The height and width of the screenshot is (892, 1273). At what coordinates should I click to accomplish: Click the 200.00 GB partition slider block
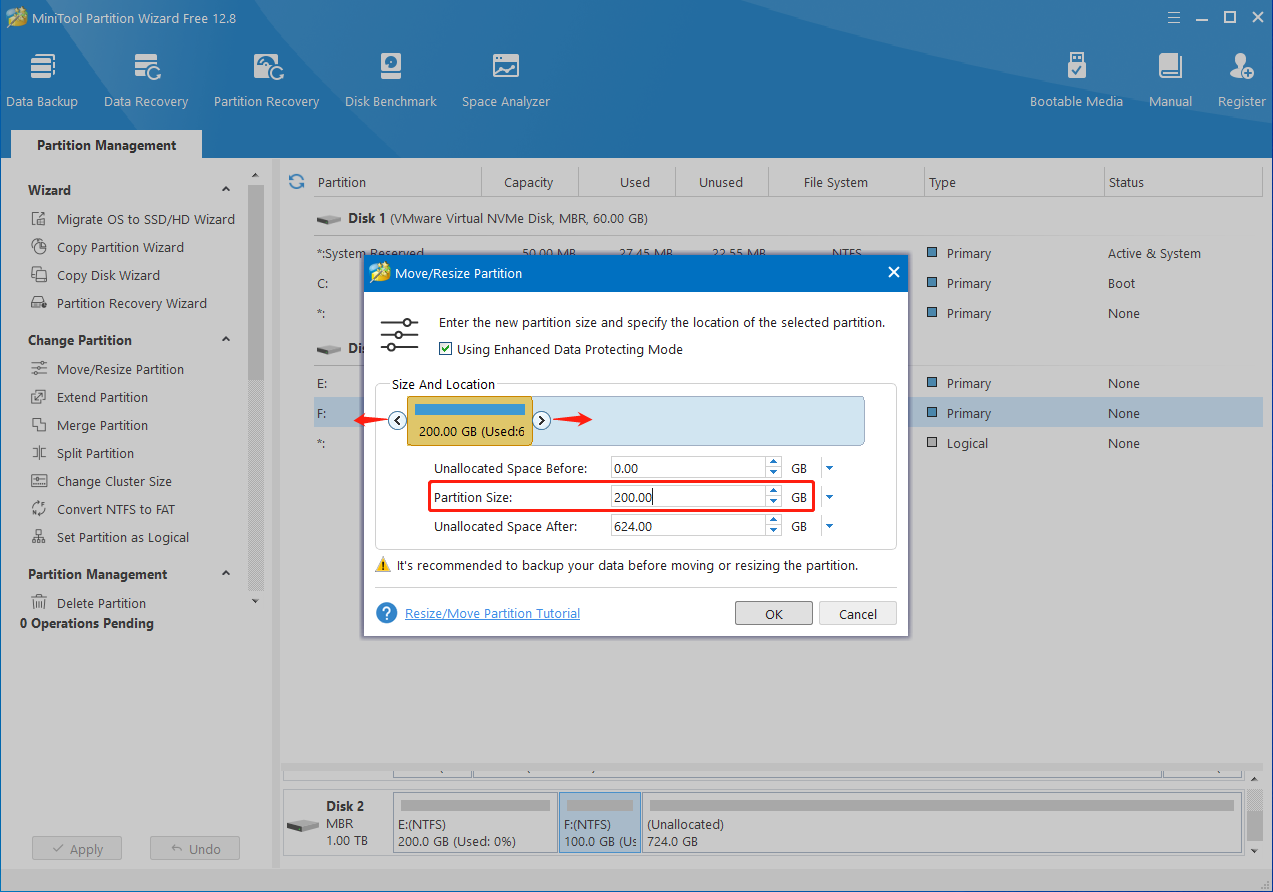(x=470, y=420)
